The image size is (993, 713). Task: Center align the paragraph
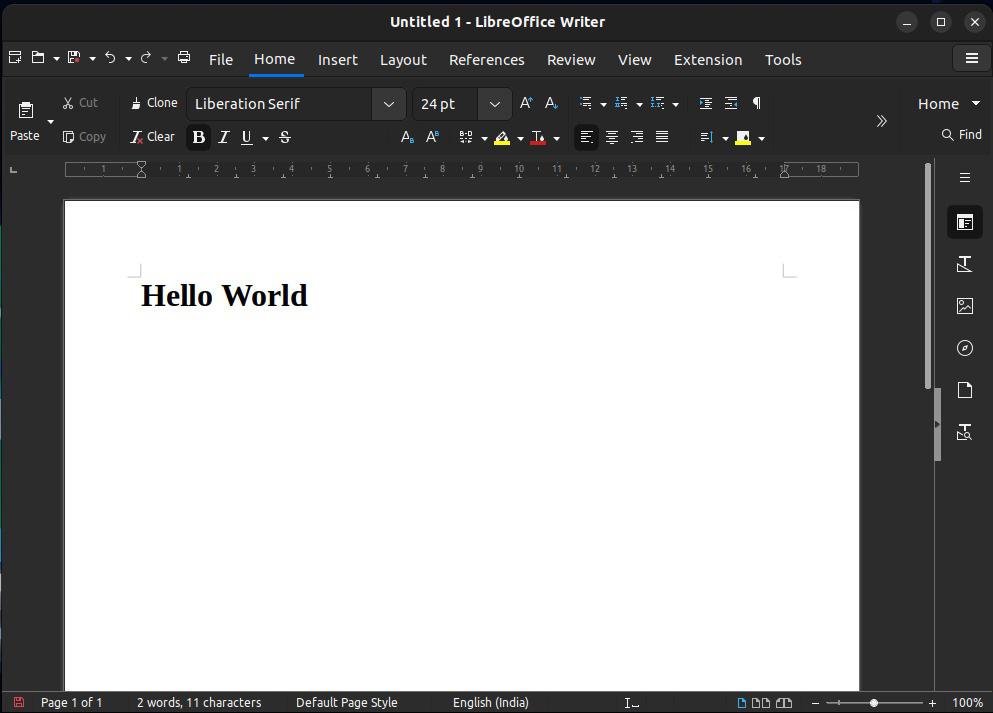pyautogui.click(x=612, y=137)
